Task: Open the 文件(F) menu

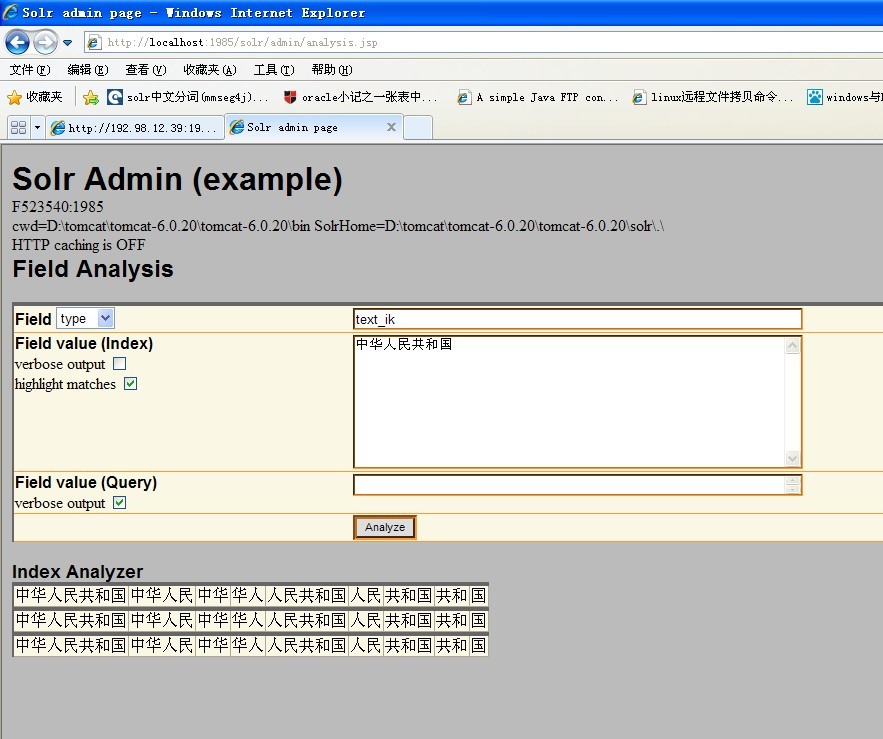Action: pyautogui.click(x=30, y=70)
